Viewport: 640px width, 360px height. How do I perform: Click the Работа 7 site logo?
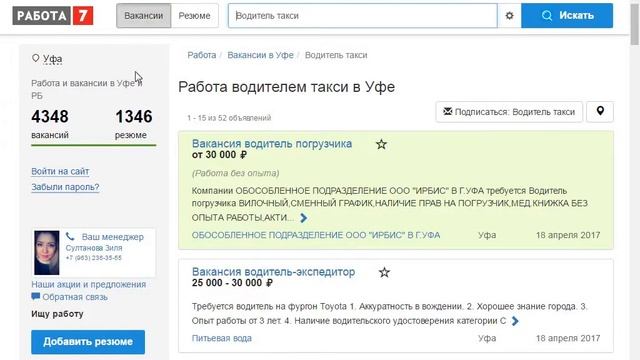tap(53, 16)
